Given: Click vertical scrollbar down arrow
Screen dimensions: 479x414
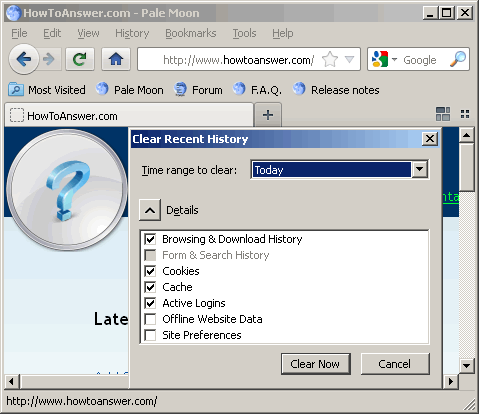Looking at the screenshot, I should pyautogui.click(x=467, y=366).
